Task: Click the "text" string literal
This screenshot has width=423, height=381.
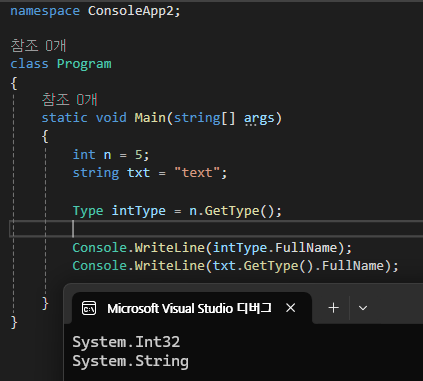Action: 197,173
